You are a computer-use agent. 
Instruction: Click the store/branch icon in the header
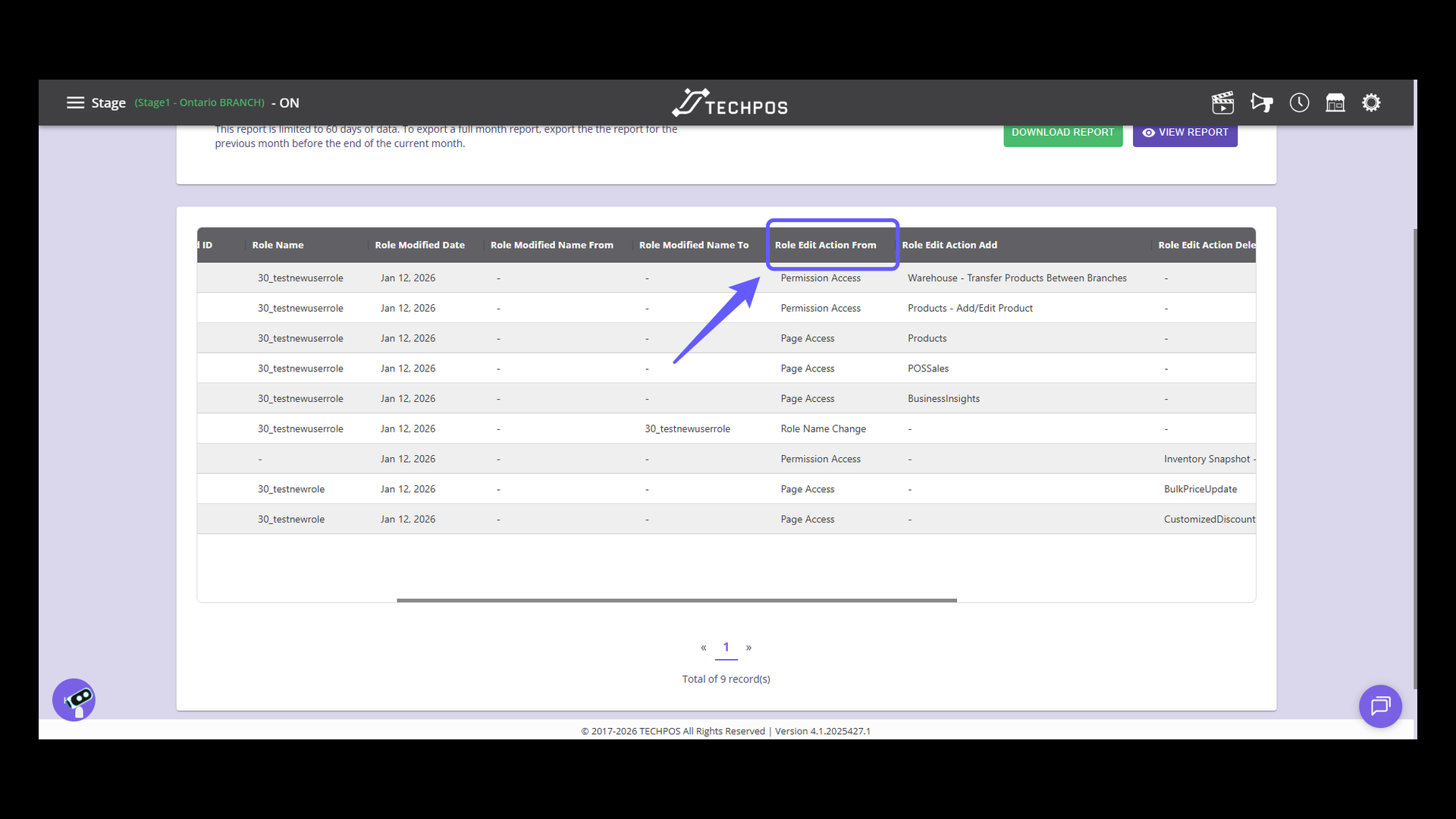coord(1335,102)
